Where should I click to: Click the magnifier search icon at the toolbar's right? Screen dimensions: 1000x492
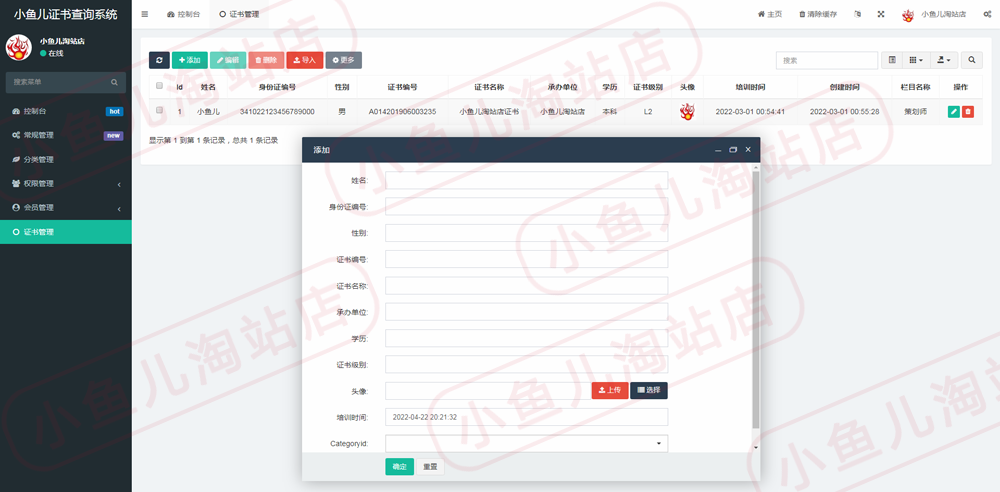pyautogui.click(x=972, y=60)
